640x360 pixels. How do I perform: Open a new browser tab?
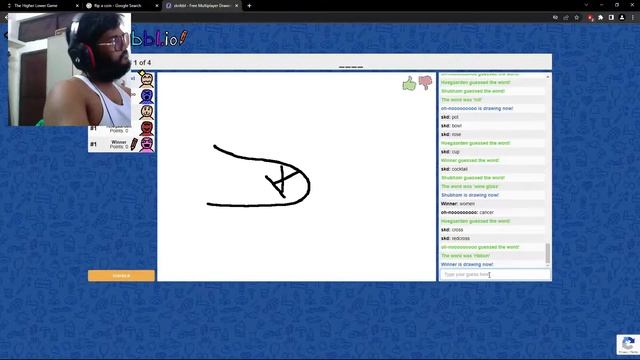(249, 6)
